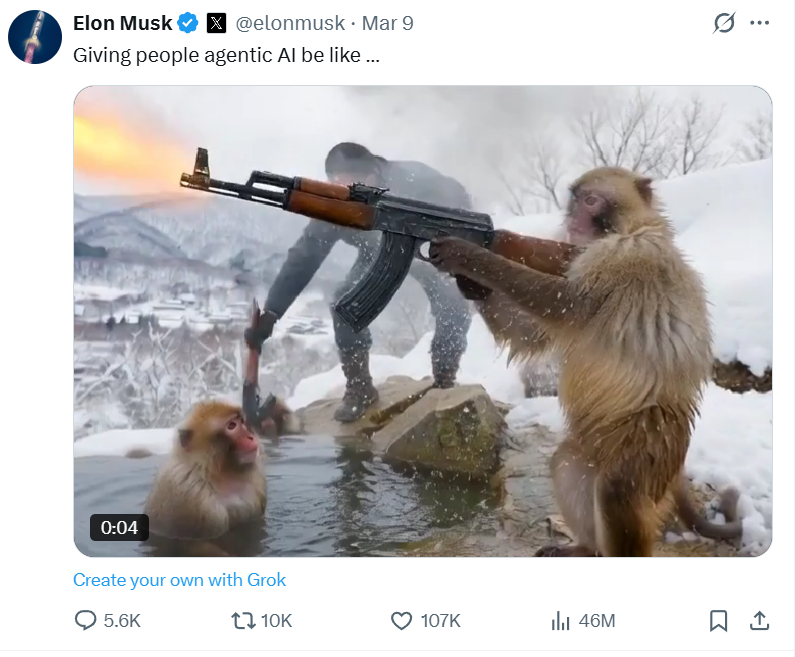Image resolution: width=795 pixels, height=657 pixels.
Task: Open the @elonmusk handle link
Action: tap(290, 23)
